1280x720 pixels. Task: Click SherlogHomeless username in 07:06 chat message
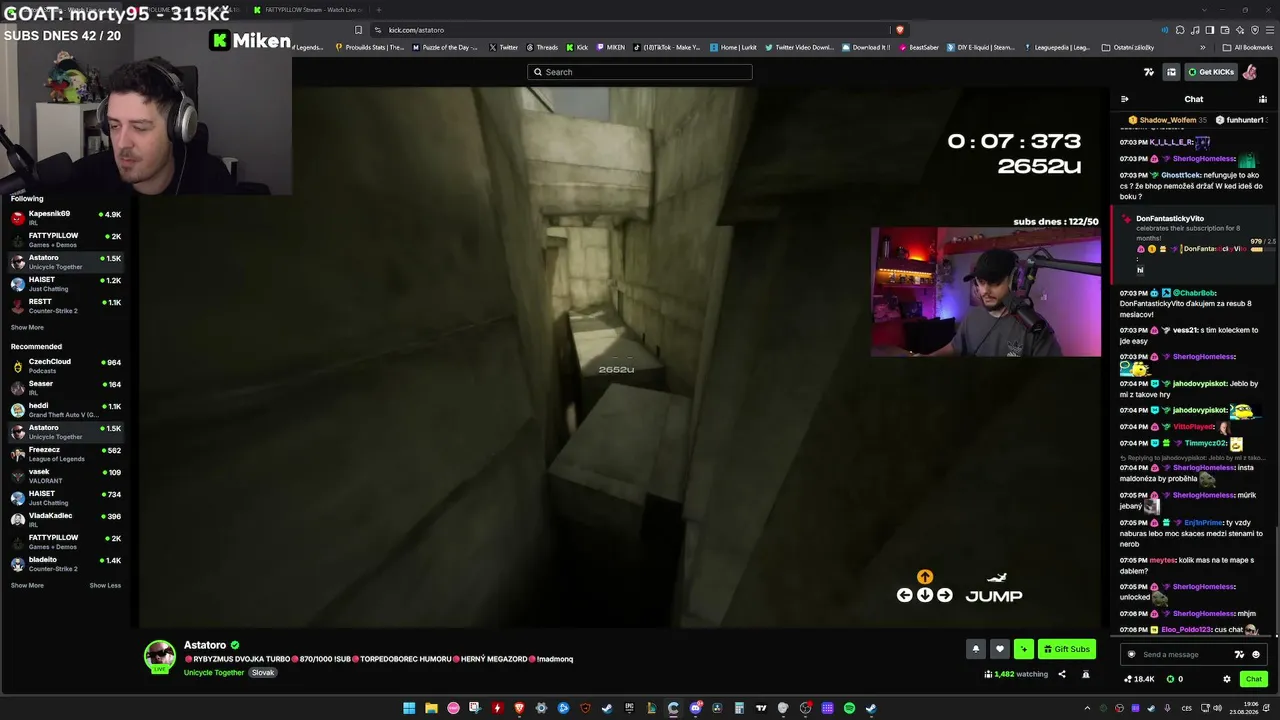[x=1204, y=613]
